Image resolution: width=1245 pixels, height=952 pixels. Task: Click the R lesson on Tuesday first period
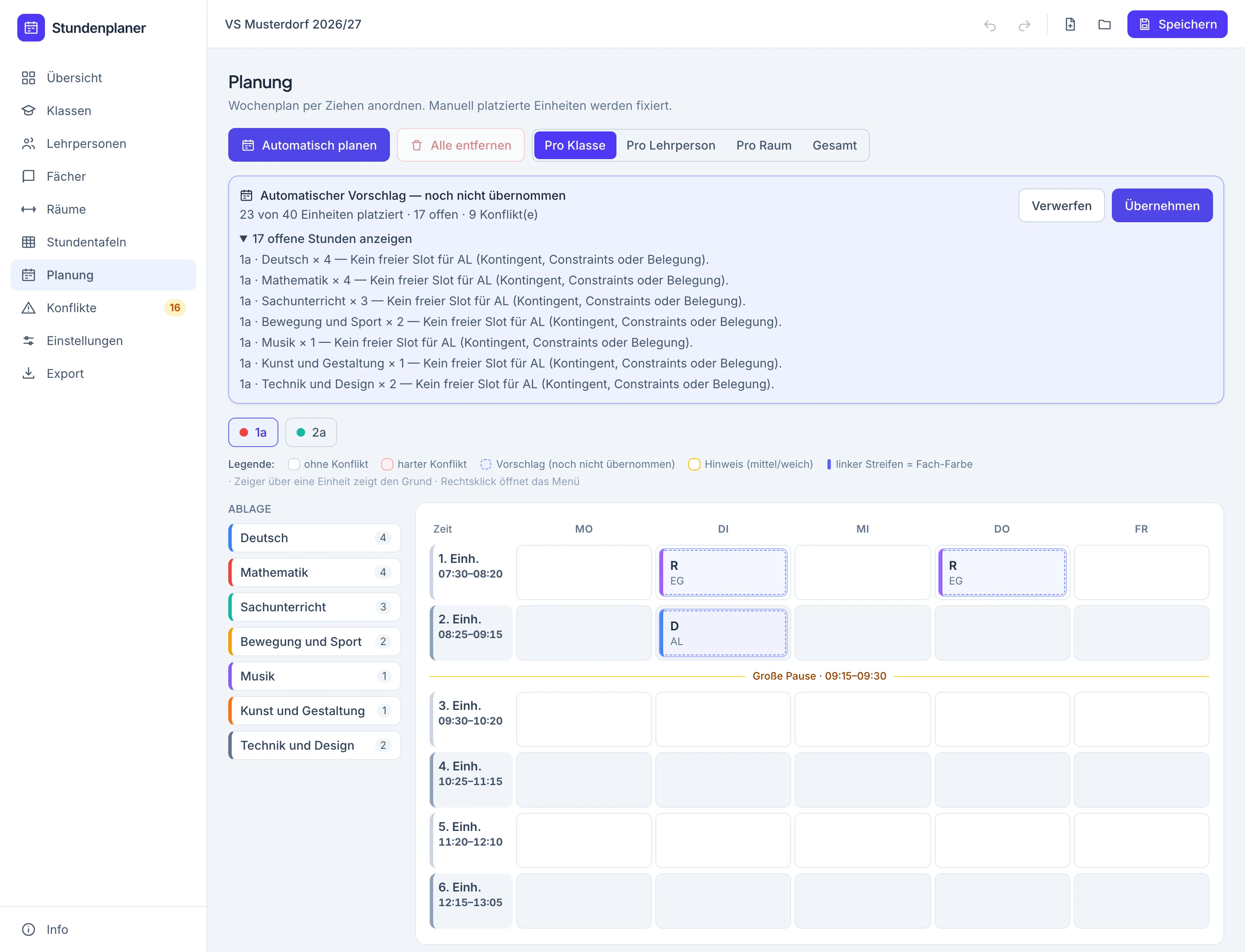[x=723, y=572]
